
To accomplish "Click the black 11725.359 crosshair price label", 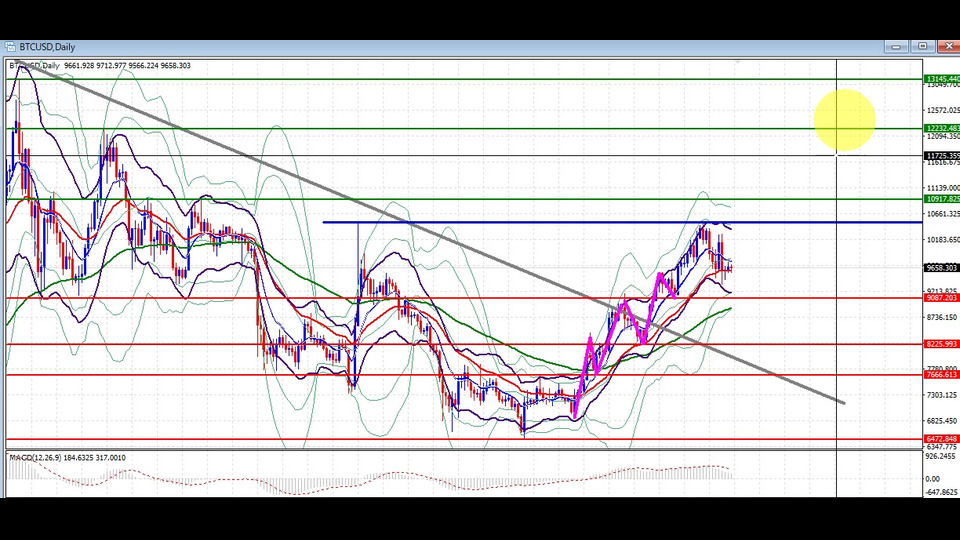I will tap(942, 156).
